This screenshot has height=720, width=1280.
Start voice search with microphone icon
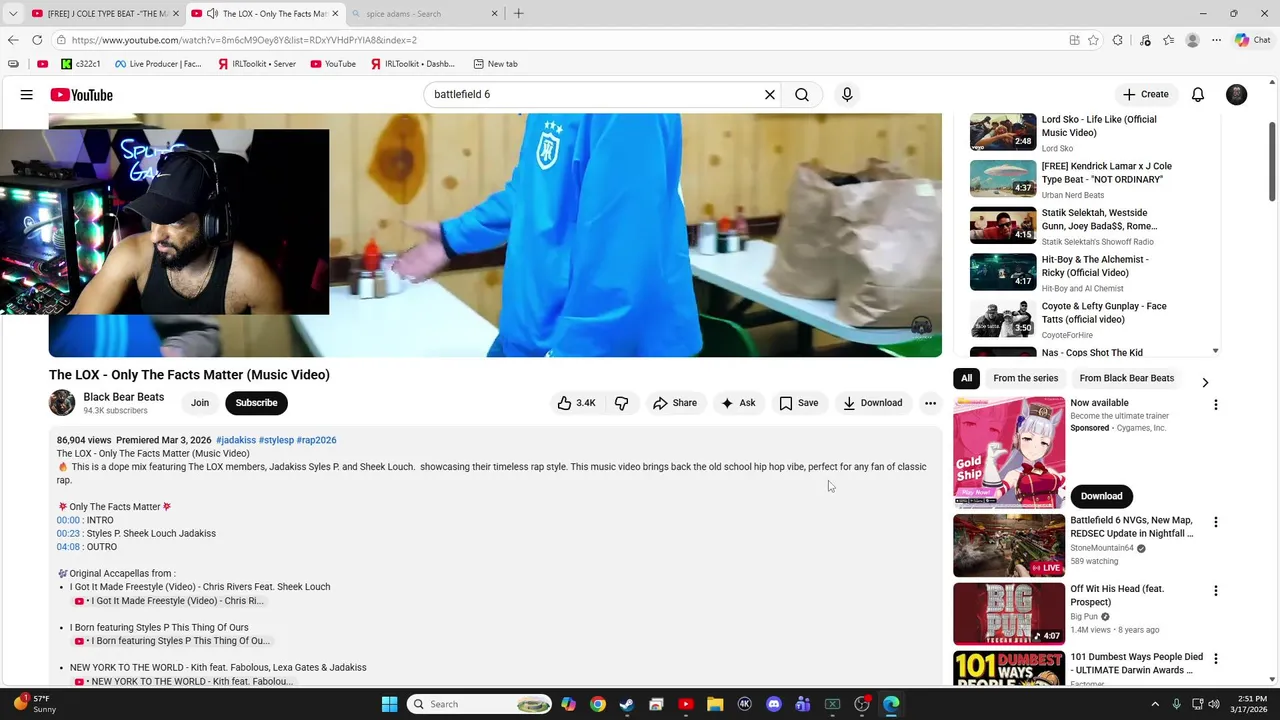tap(847, 95)
